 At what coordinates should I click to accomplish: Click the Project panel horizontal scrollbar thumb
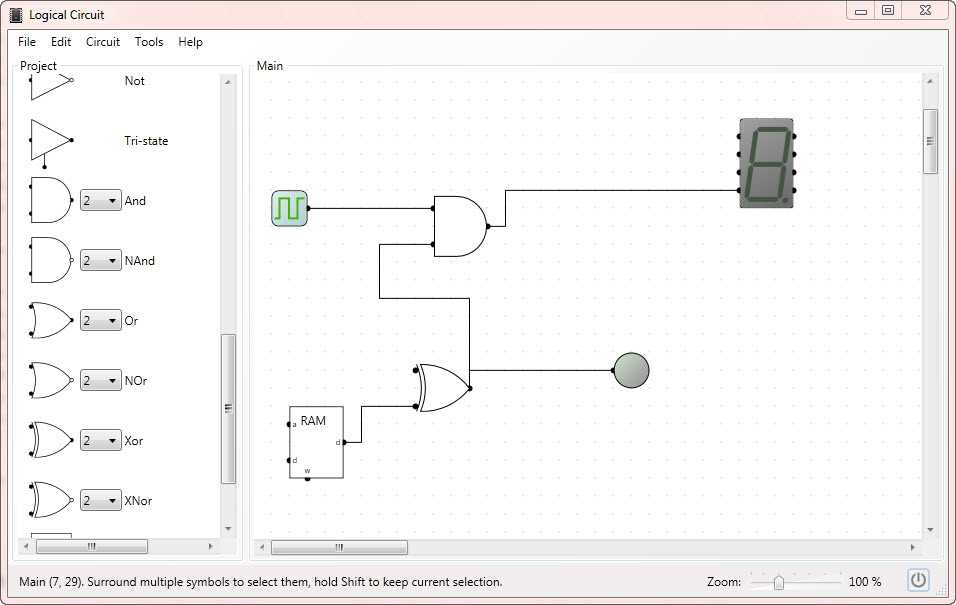click(91, 546)
